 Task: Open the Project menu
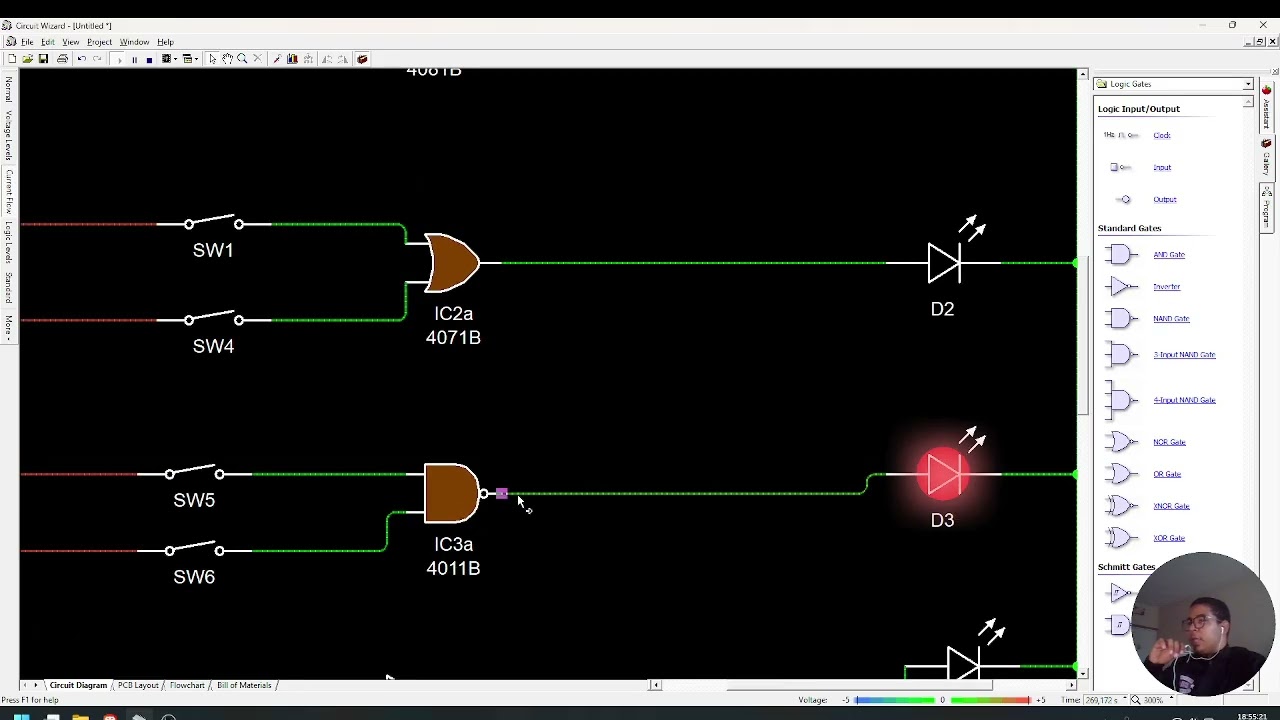point(99,42)
